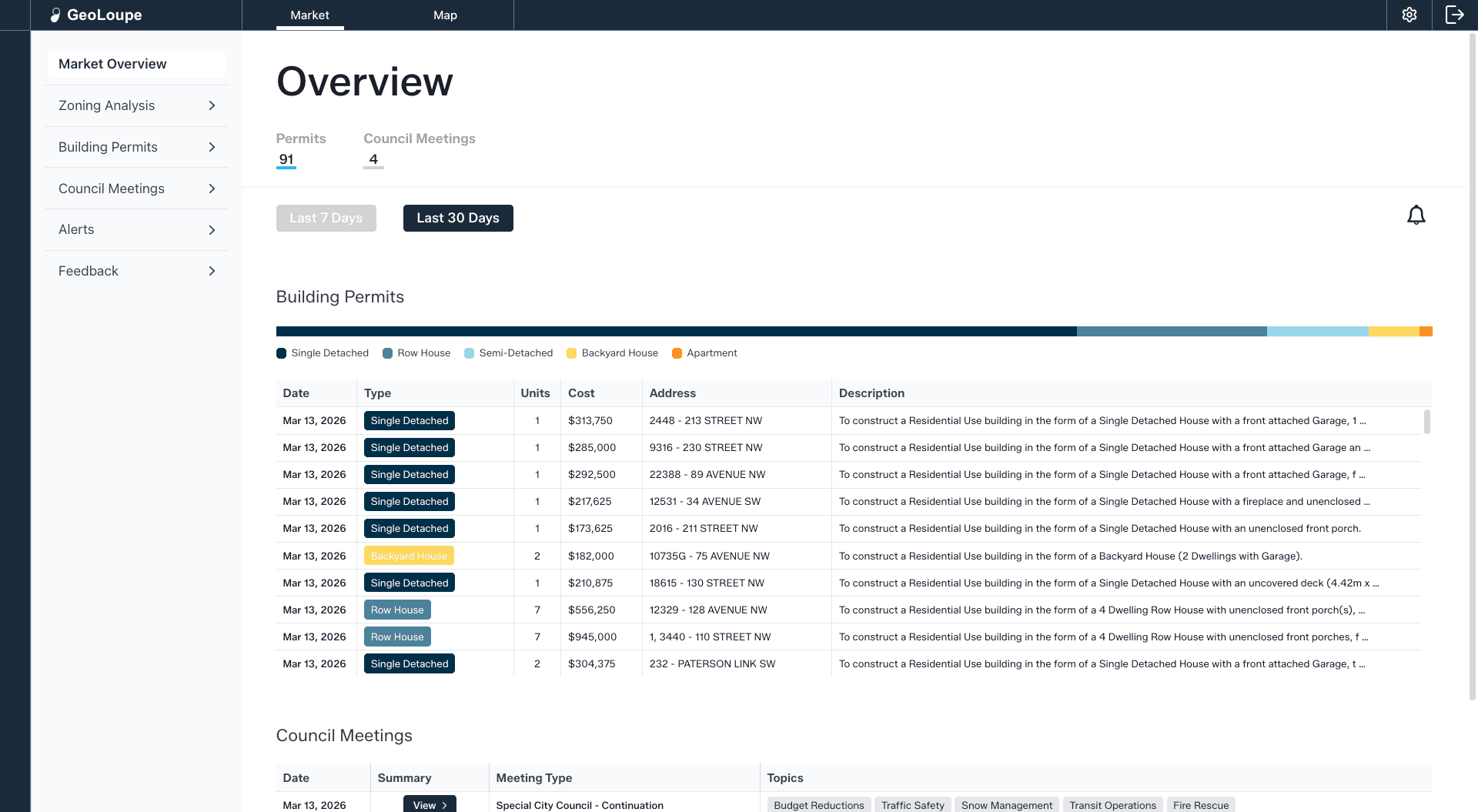Expand Building Permits sidebar chevron
Screen dimensions: 1478x812
tap(212, 147)
